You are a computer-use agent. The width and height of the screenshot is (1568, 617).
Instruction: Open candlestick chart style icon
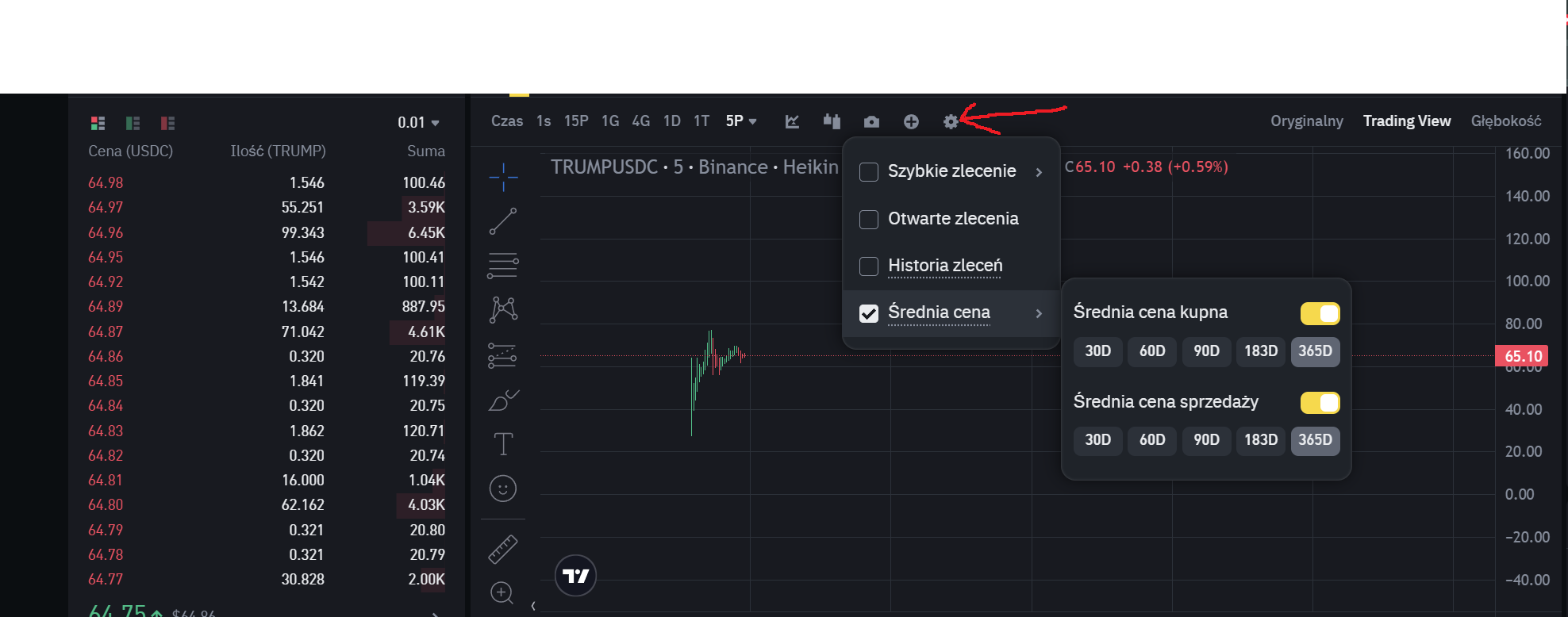[x=832, y=121]
